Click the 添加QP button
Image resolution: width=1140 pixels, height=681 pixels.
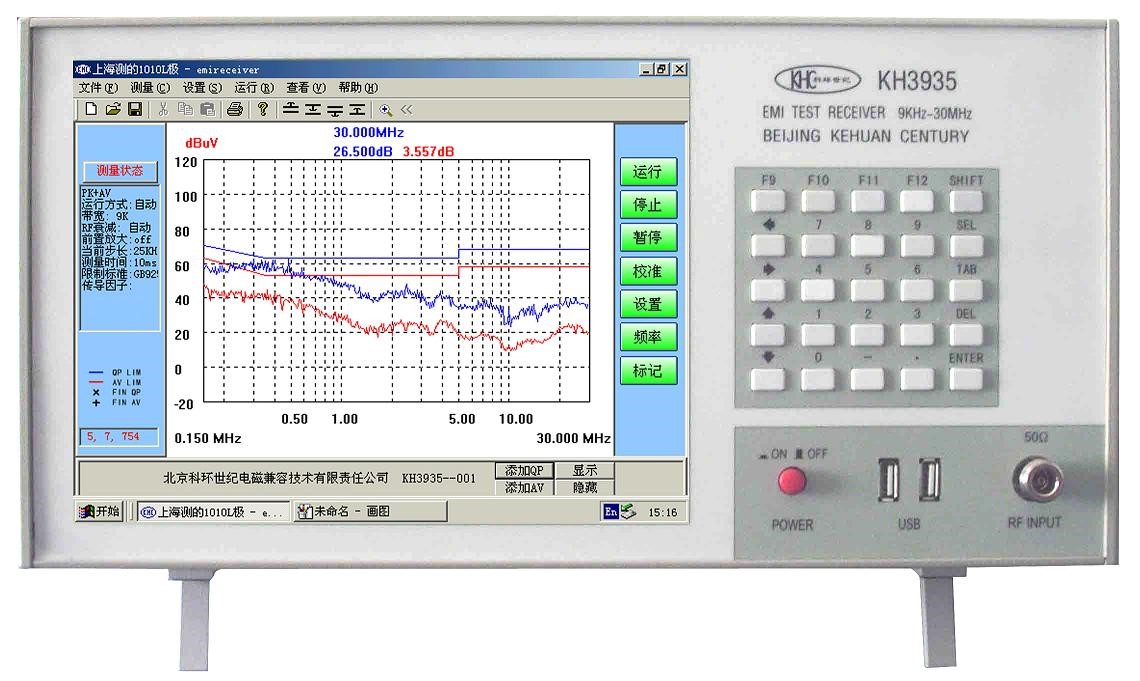pos(524,470)
